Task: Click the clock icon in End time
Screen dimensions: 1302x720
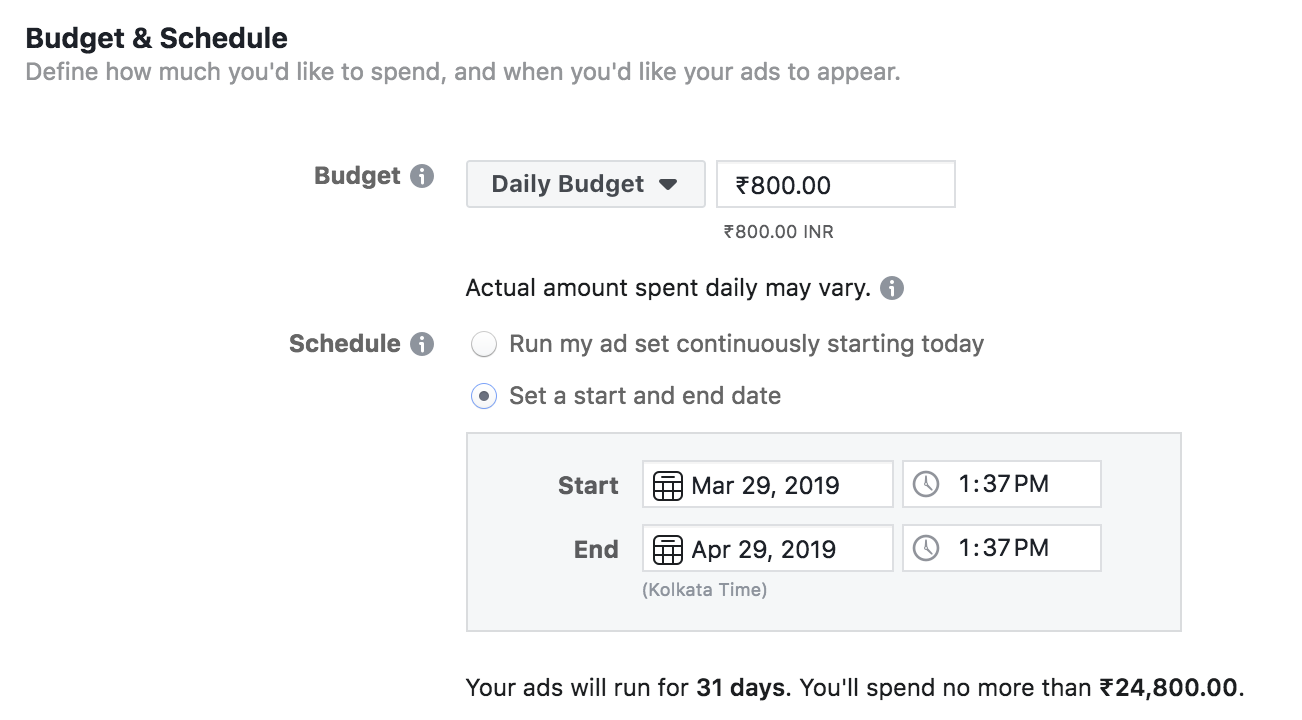Action: [x=926, y=549]
